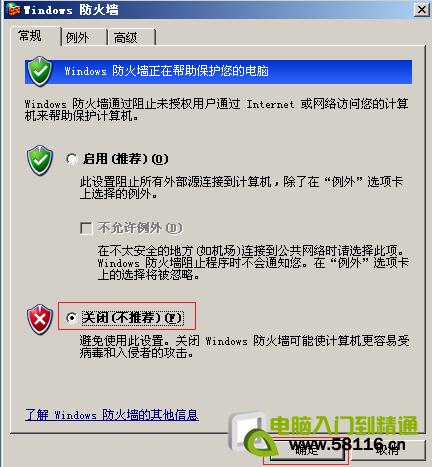Select the 启用 (推荐) radio button
Viewport: 432px width, 467px height.
[x=72, y=159]
